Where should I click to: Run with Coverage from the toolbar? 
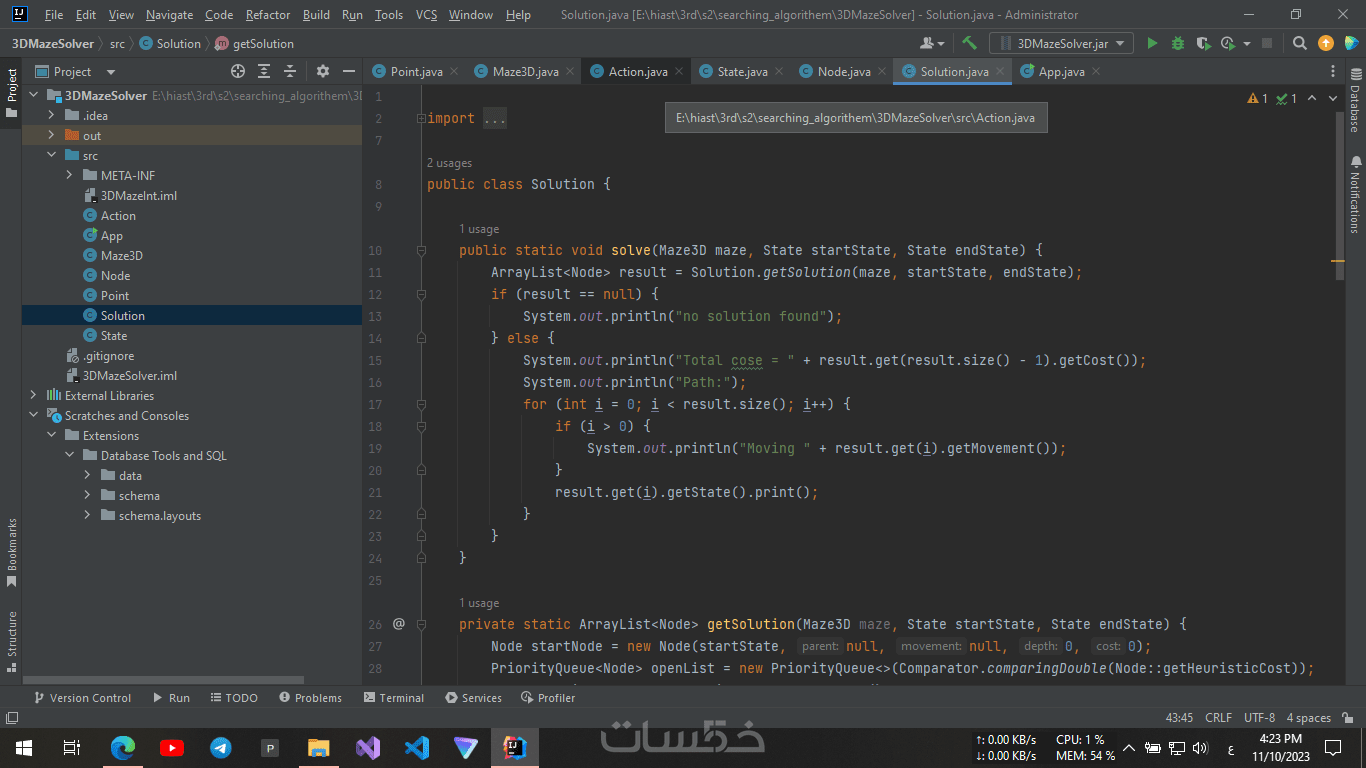[1203, 43]
